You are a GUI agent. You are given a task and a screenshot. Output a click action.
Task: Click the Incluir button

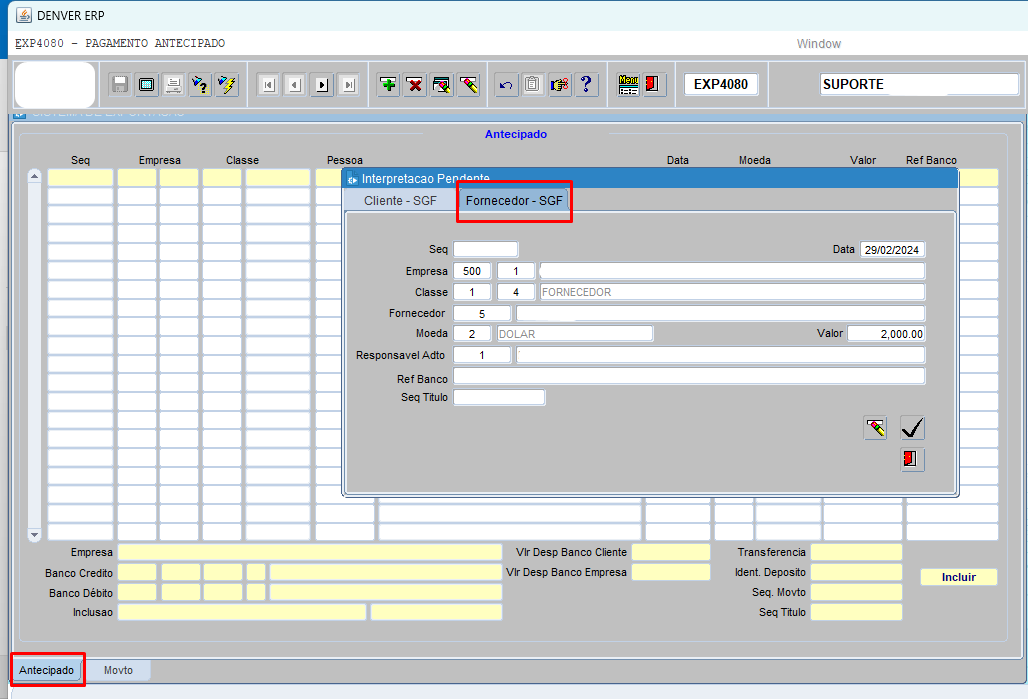959,577
